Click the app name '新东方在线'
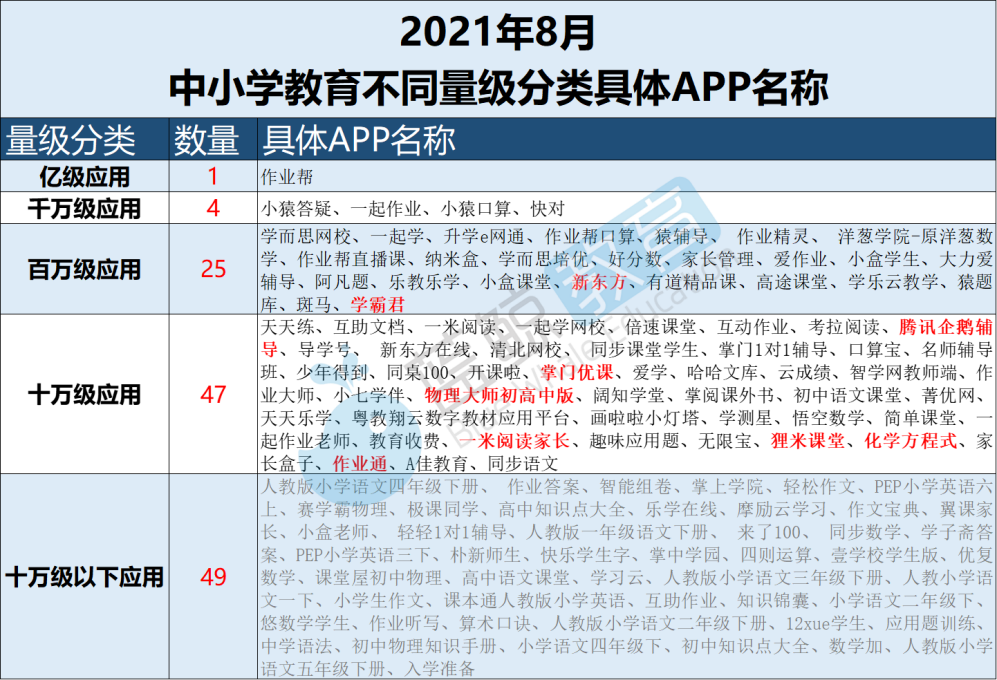 pyautogui.click(x=425, y=350)
